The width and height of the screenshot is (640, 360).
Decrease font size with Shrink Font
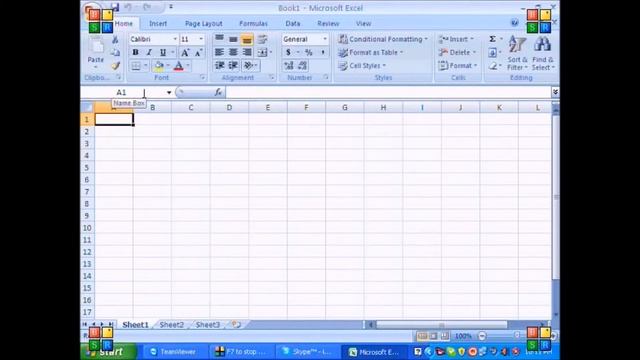click(x=198, y=52)
